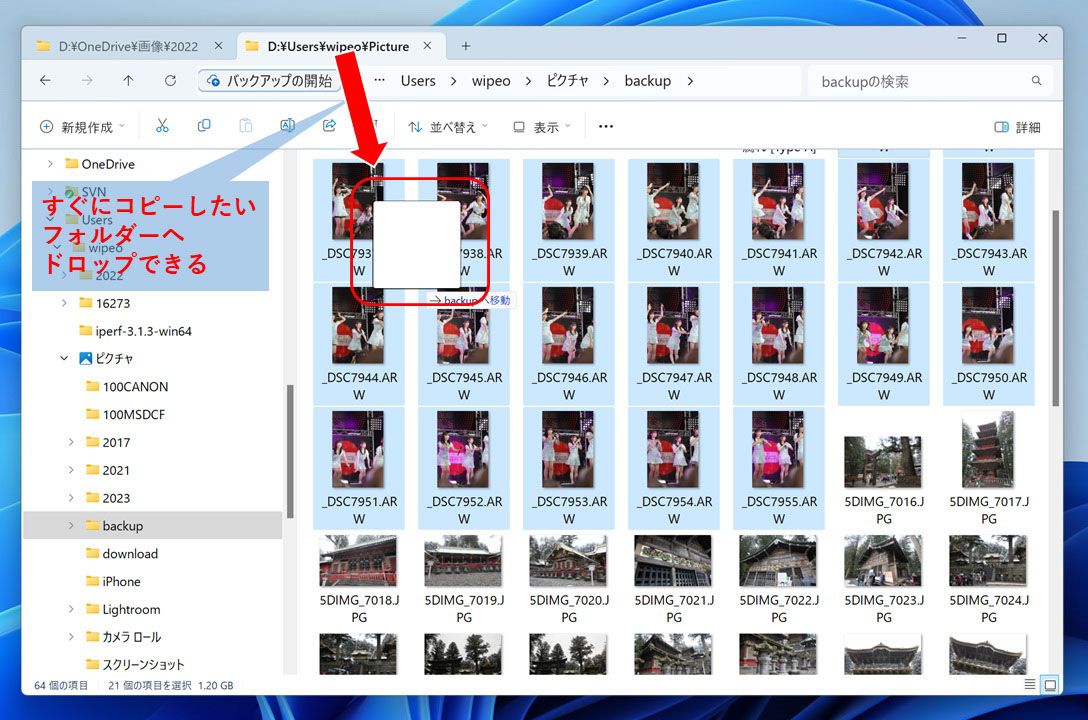Select the スクリーンショット folder in the tree
Image resolution: width=1088 pixels, height=720 pixels.
click(x=143, y=665)
